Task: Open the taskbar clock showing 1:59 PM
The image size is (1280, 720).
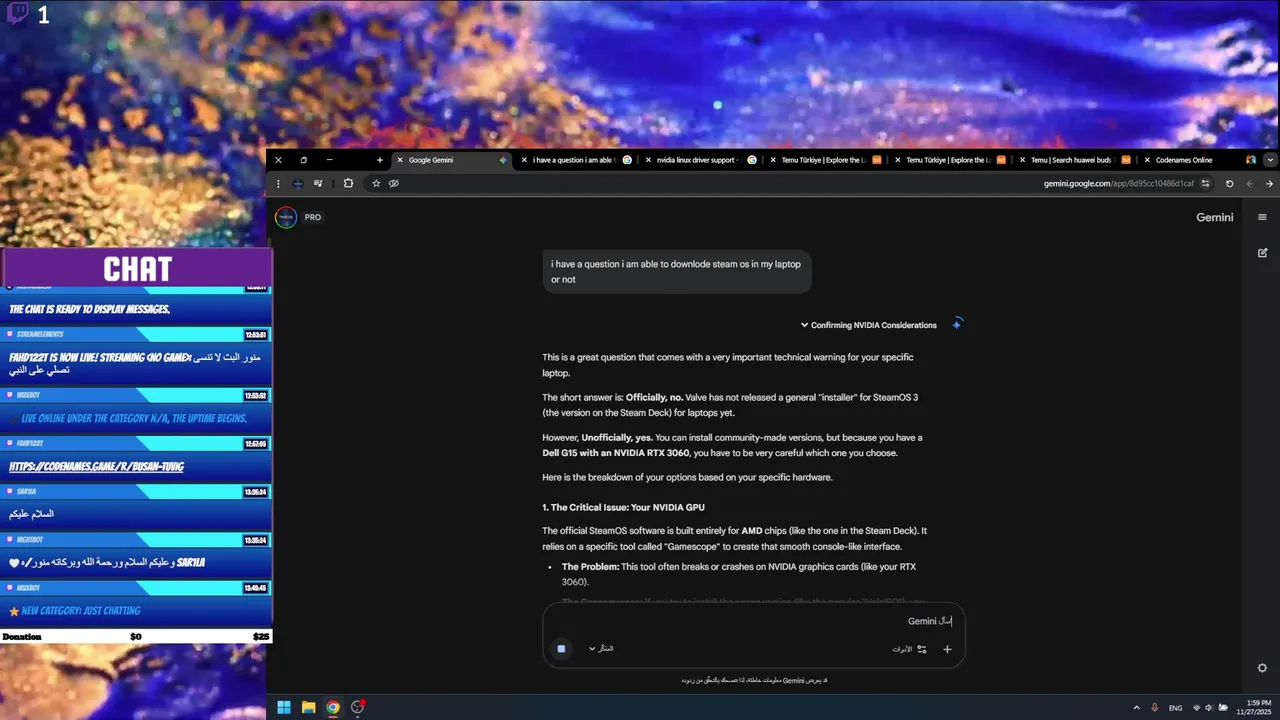Action: pyautogui.click(x=1253, y=707)
